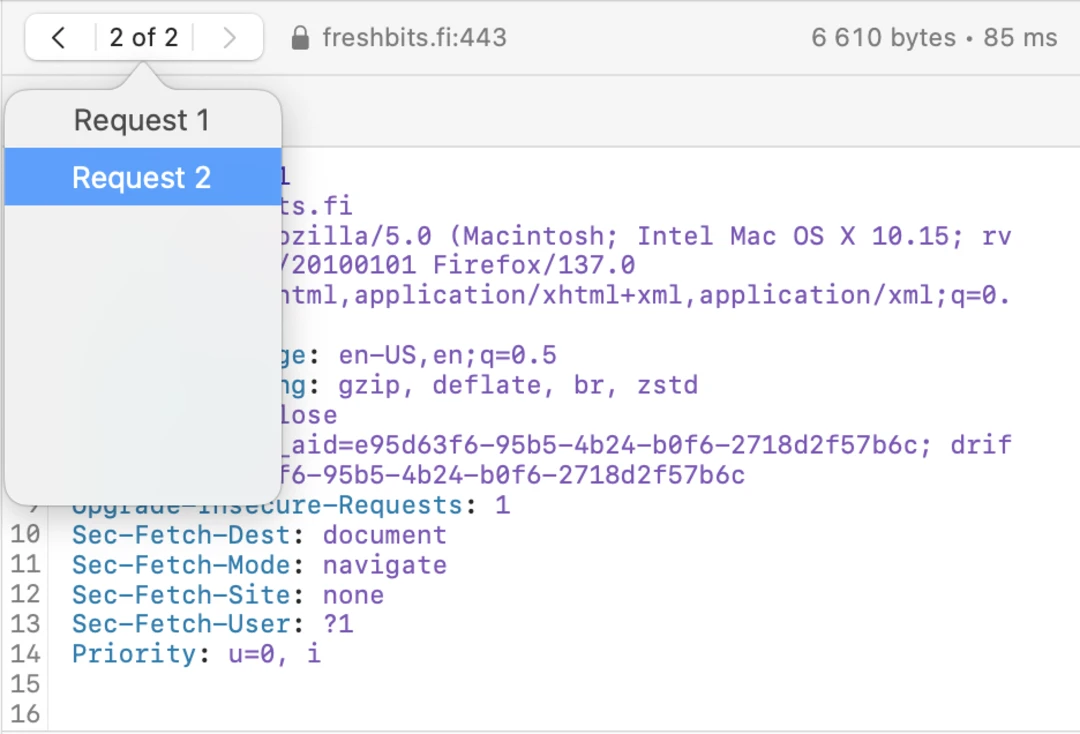Go to the previous request using the back chevron
The image size is (1080, 734).
(58, 38)
